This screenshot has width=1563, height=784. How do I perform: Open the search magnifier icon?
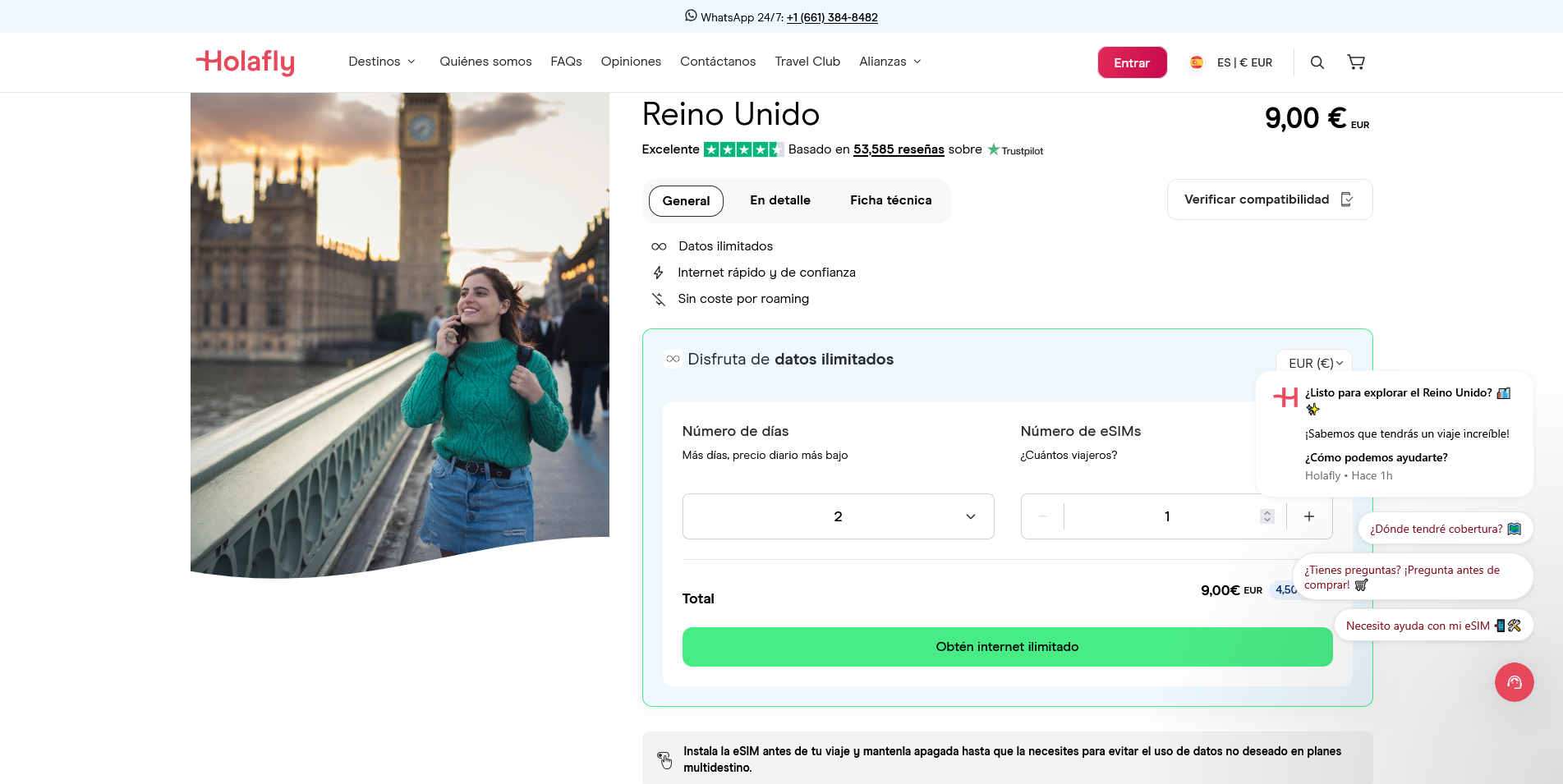point(1317,62)
